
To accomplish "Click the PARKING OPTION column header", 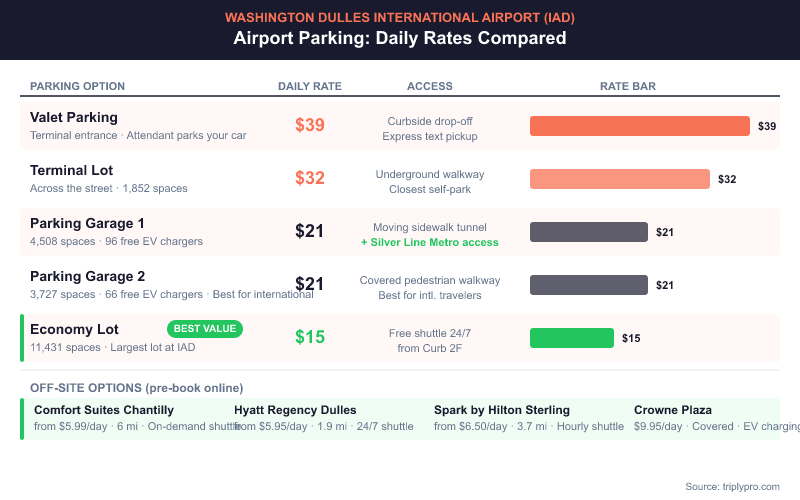I will (x=78, y=86).
